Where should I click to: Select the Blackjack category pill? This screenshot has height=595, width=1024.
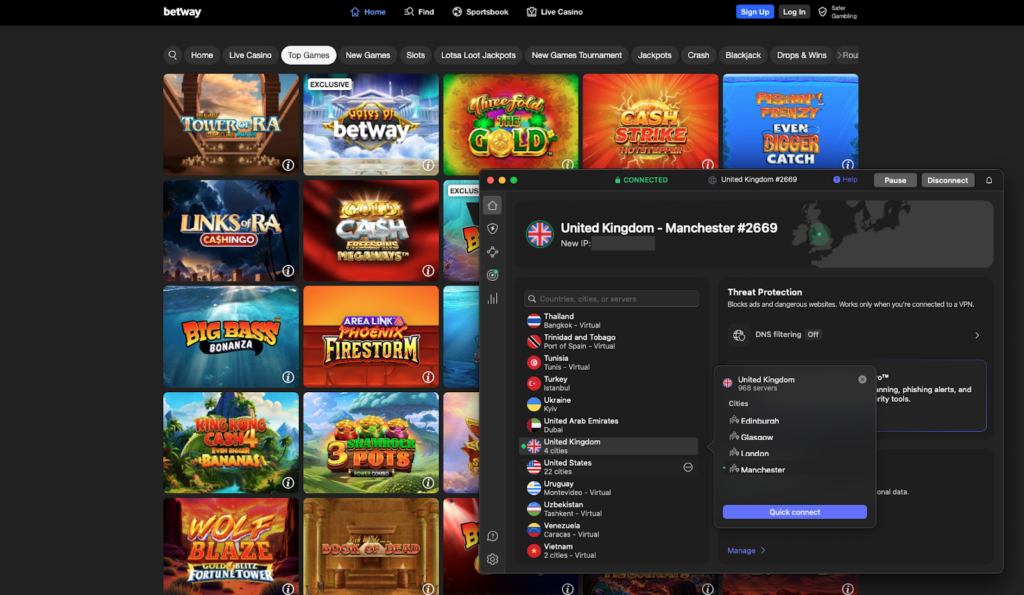[743, 55]
